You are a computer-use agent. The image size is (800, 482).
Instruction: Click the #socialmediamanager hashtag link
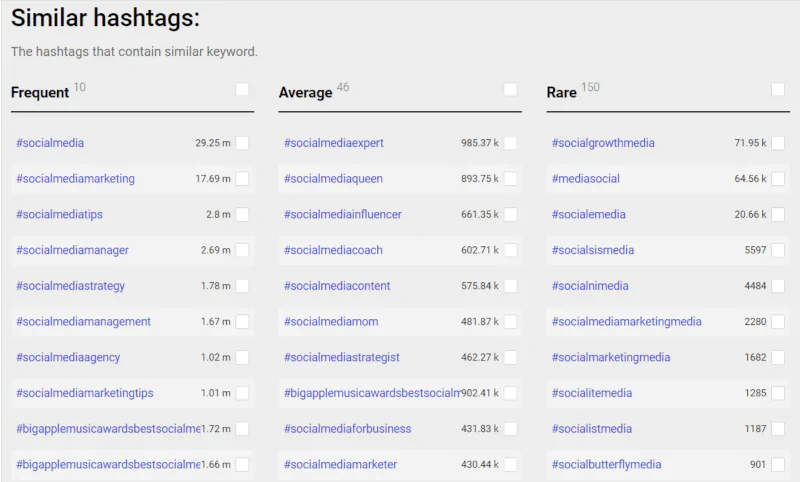point(72,250)
